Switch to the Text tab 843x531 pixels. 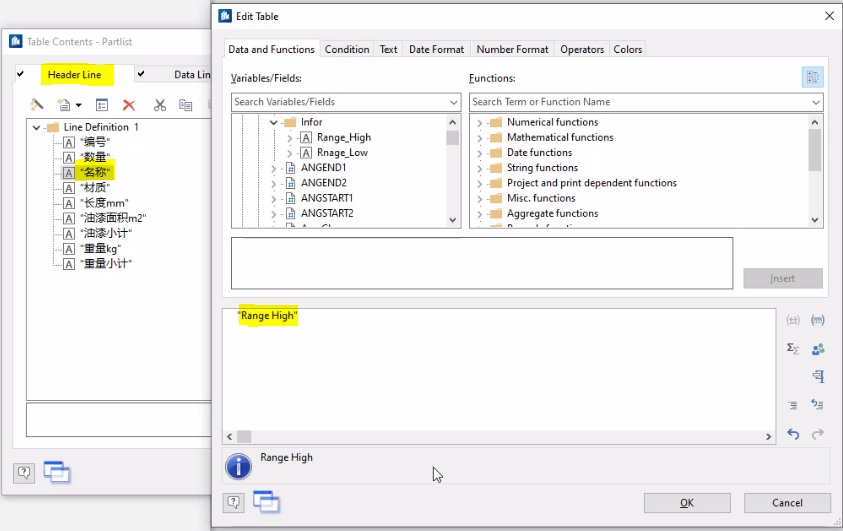pyautogui.click(x=388, y=49)
